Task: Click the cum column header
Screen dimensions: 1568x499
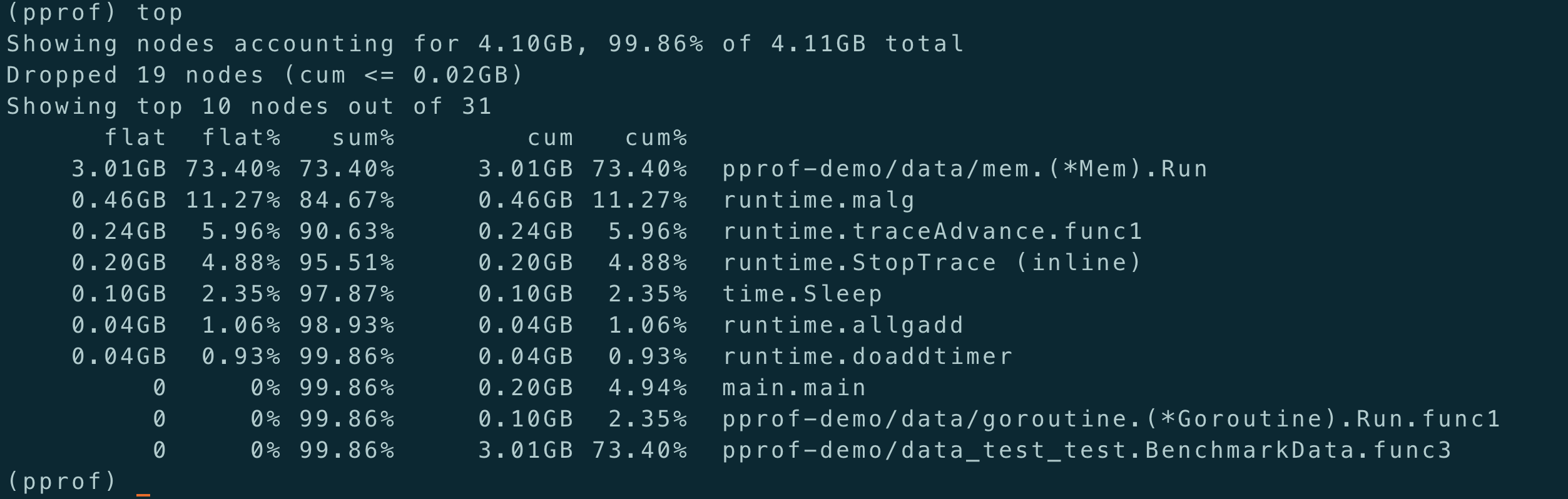Action: [551, 138]
